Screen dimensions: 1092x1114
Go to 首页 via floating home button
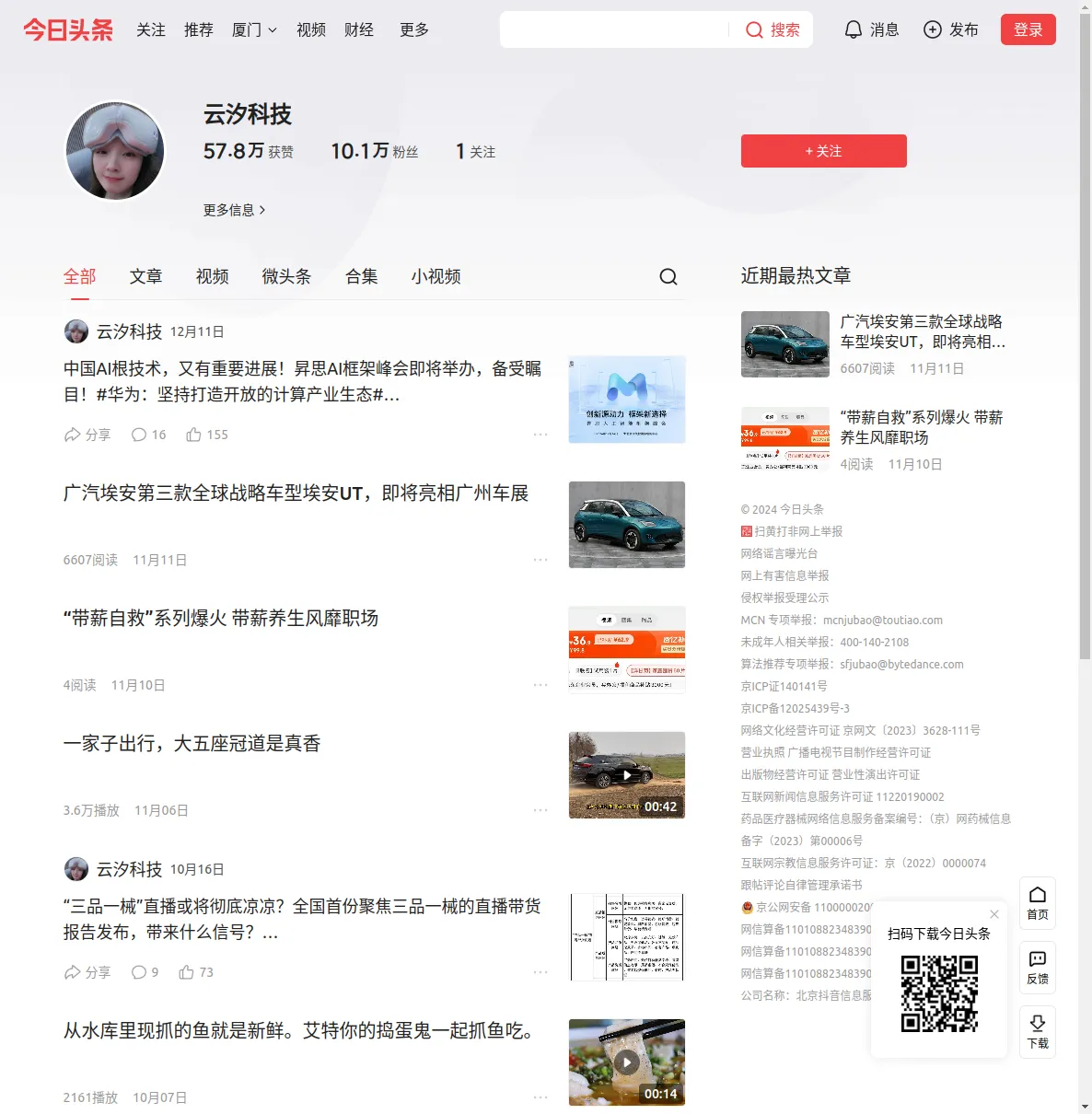[1038, 903]
